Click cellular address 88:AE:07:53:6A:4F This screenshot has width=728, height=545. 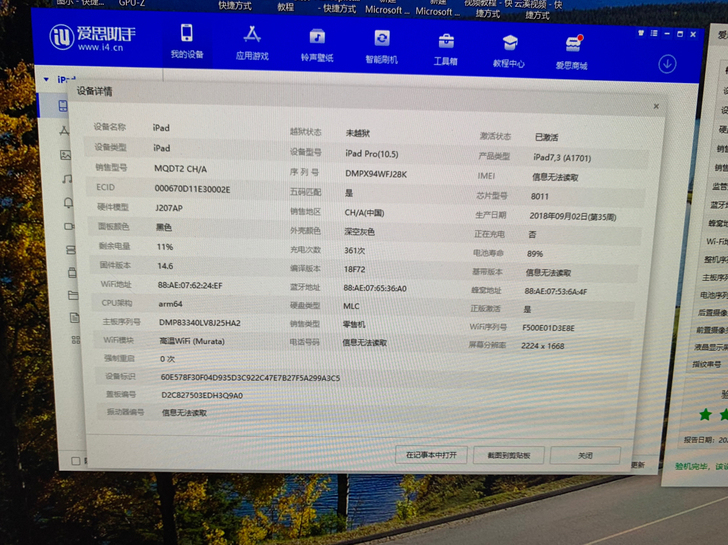556,291
